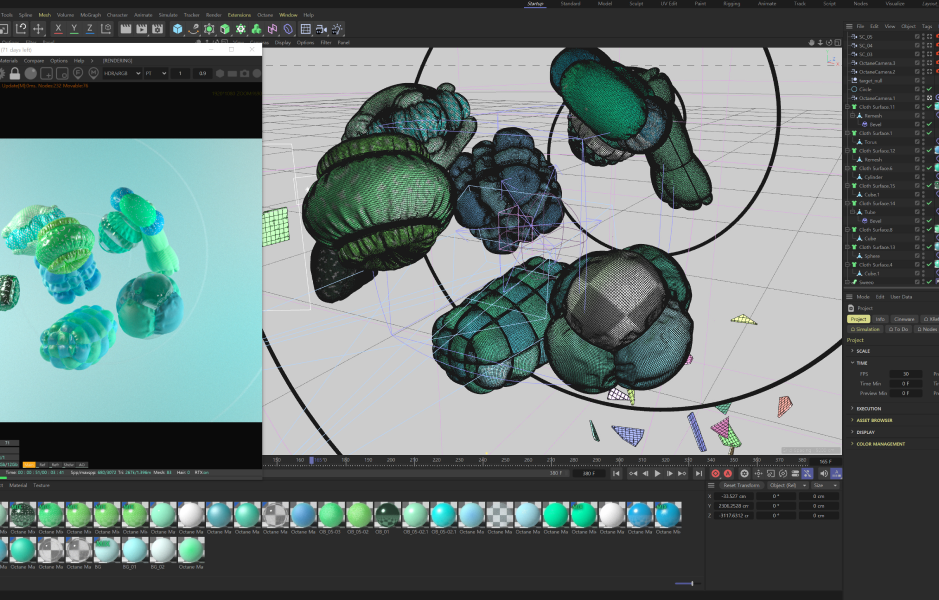Viewport: 939px width, 600px height.
Task: Click the Render View clapperboard icon
Action: point(126,29)
